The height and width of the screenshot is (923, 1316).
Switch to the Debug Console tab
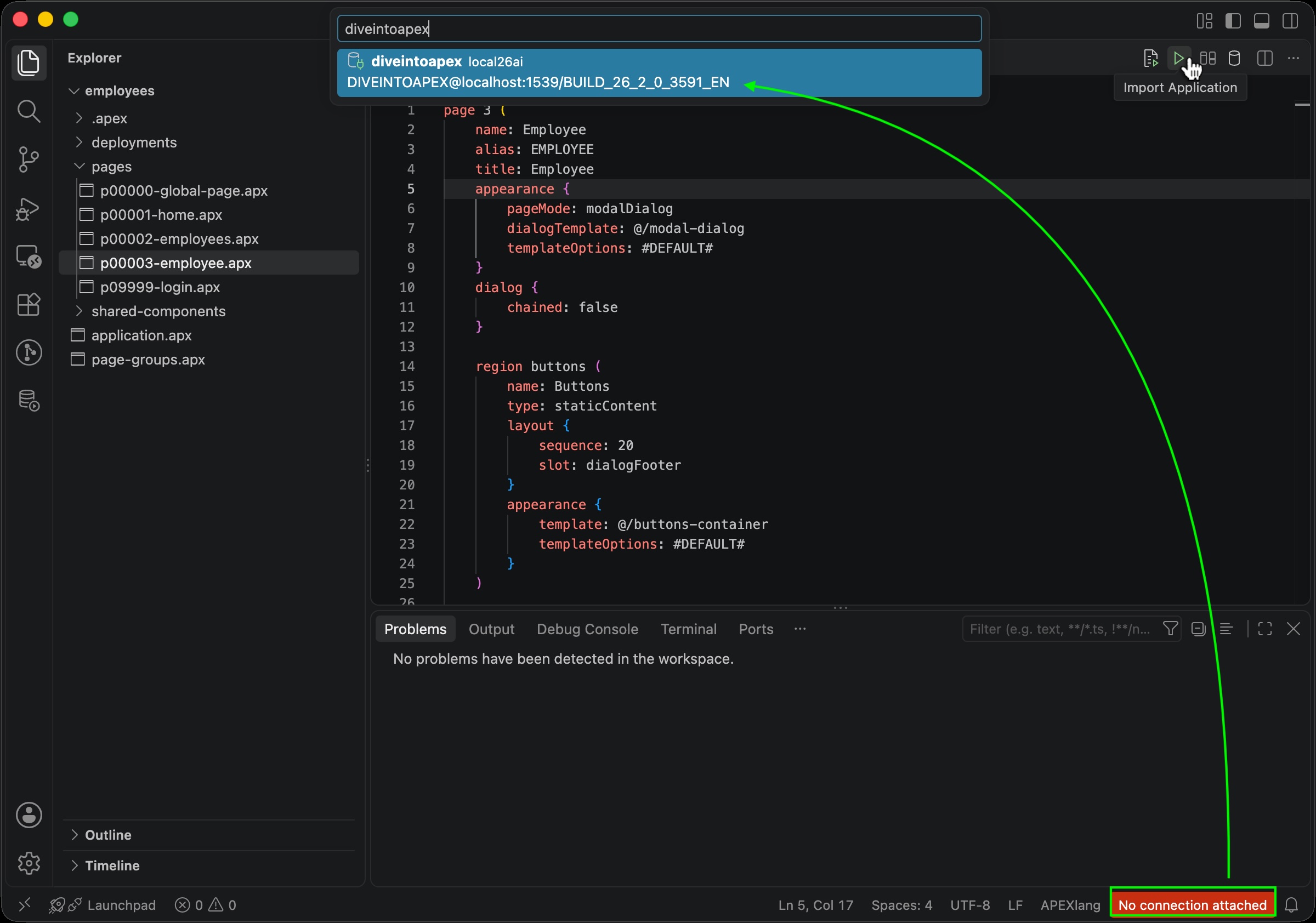[587, 629]
